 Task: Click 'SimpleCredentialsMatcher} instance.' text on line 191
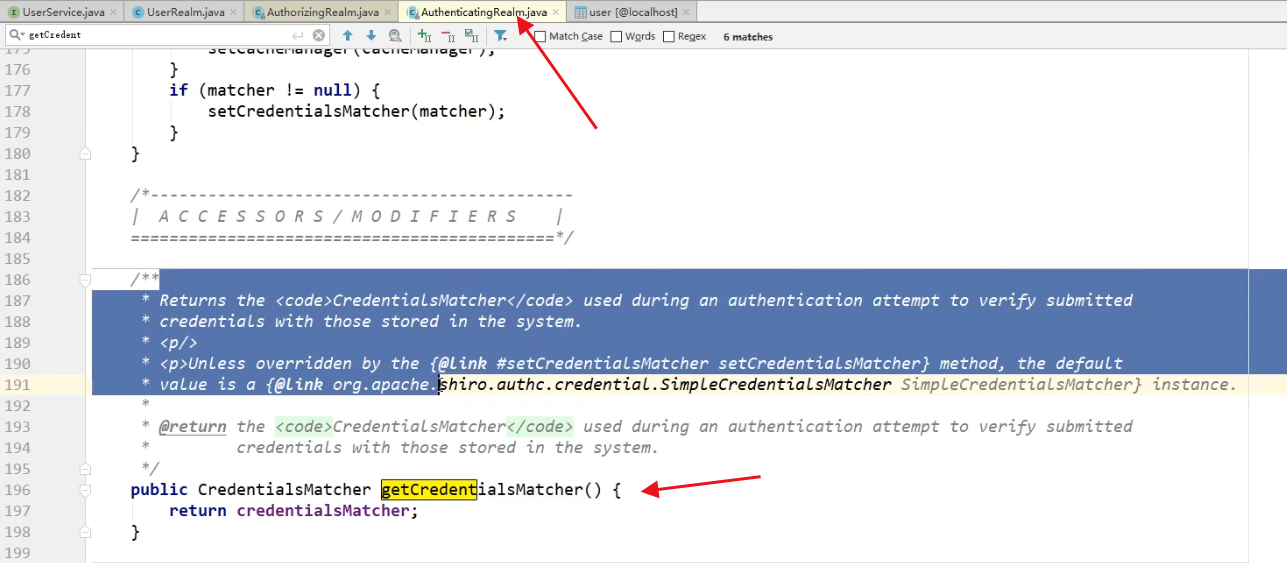(1069, 384)
